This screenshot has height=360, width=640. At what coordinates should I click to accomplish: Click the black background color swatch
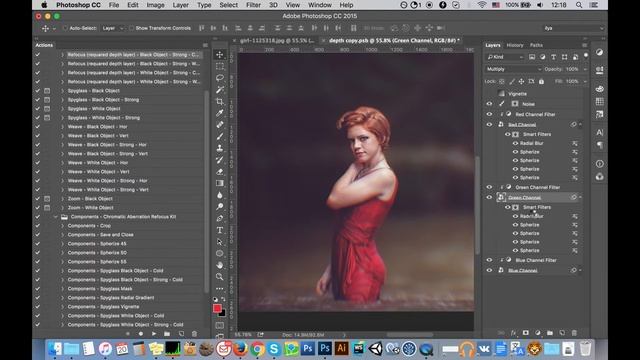(x=222, y=314)
